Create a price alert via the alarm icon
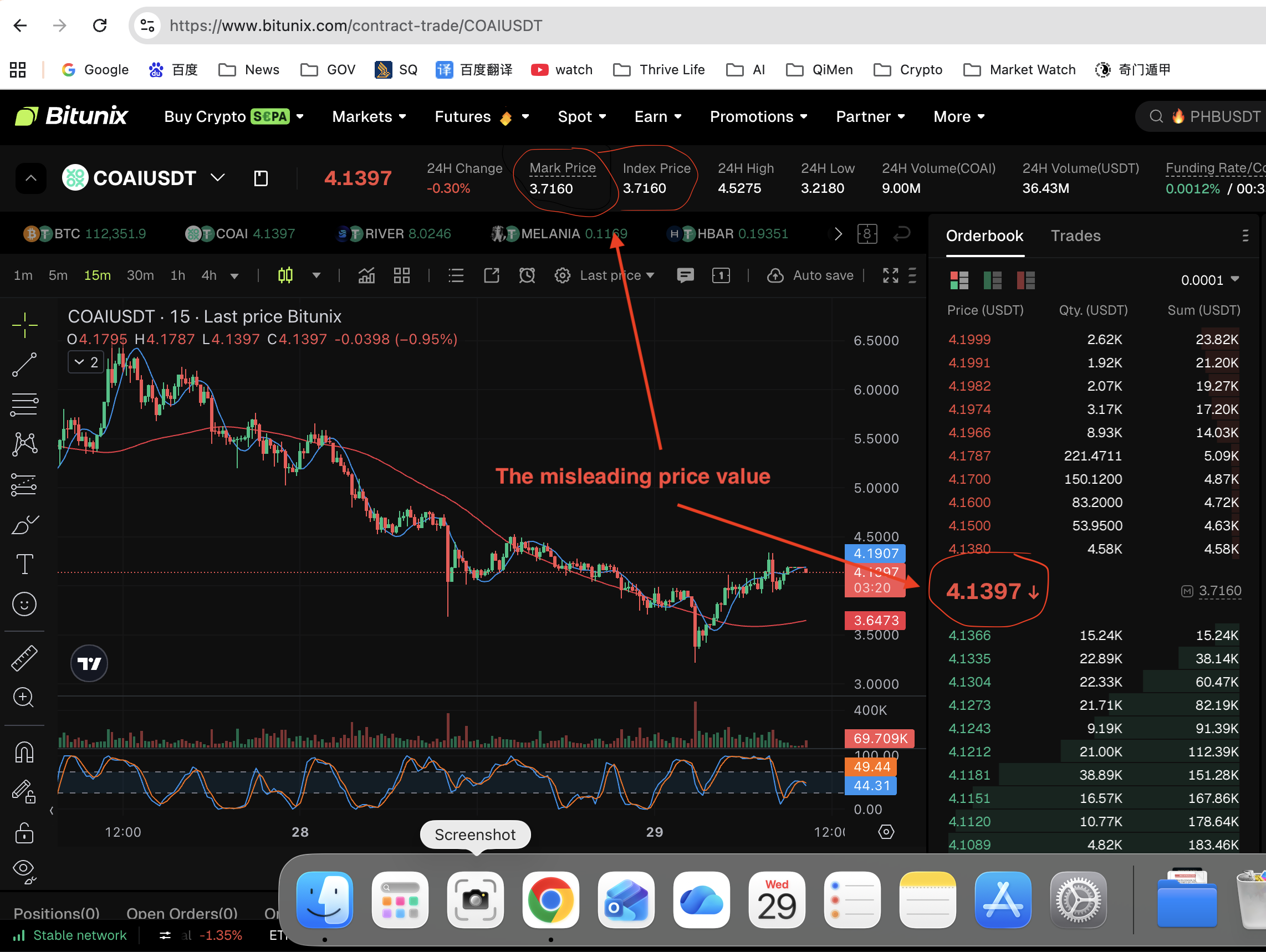This screenshot has width=1266, height=952. [527, 275]
